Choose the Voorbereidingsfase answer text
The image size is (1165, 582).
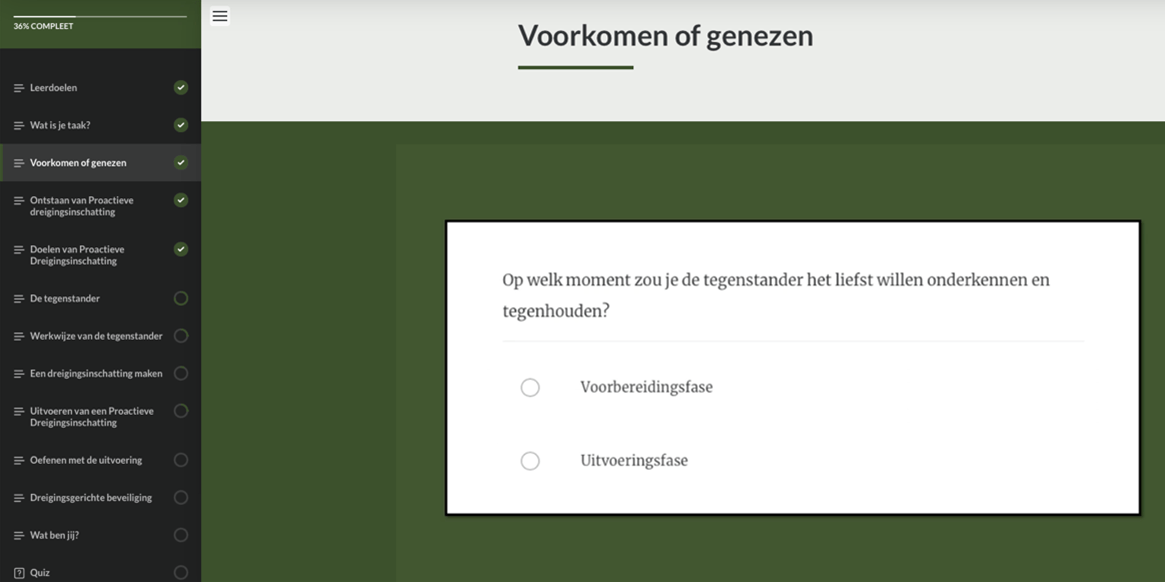(x=646, y=388)
